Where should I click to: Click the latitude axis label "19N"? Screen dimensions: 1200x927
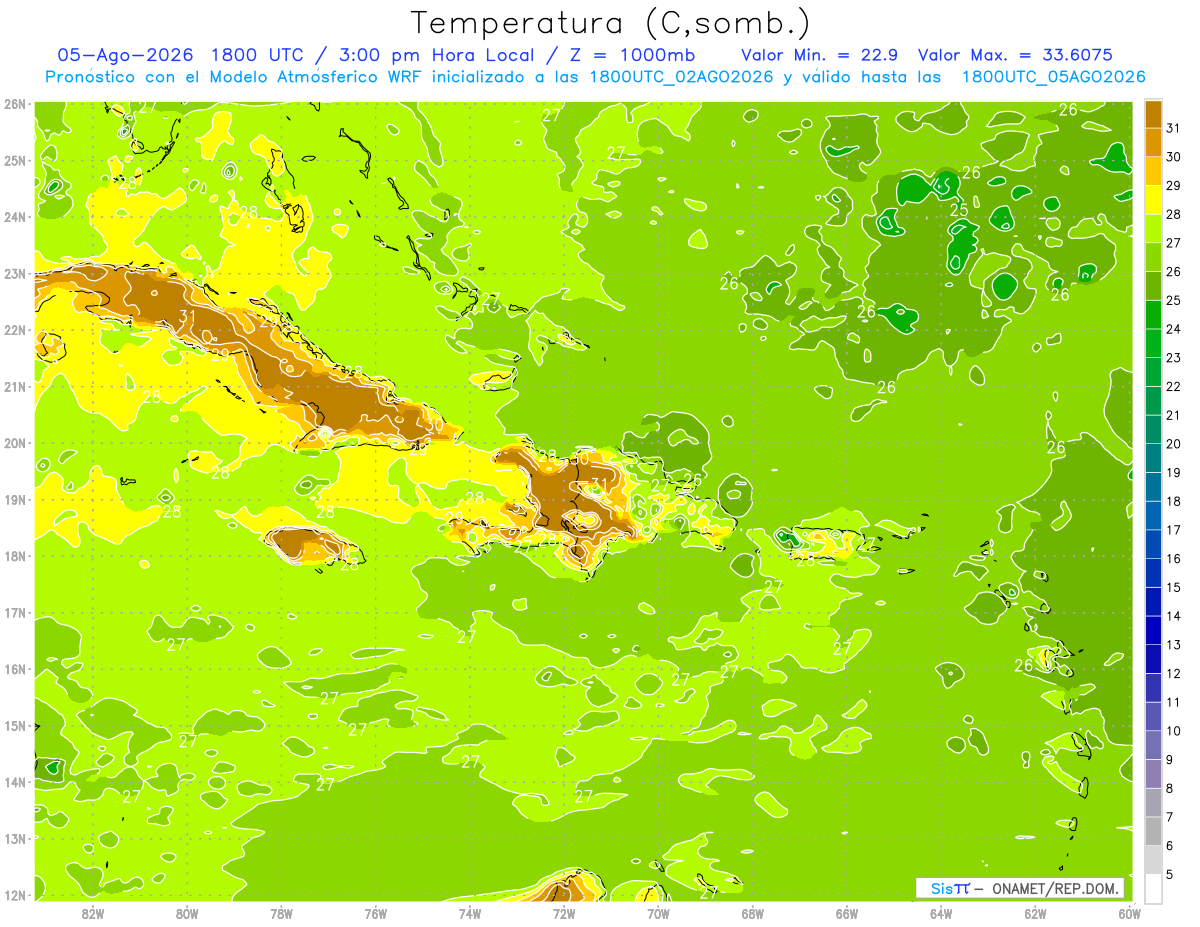(x=15, y=500)
